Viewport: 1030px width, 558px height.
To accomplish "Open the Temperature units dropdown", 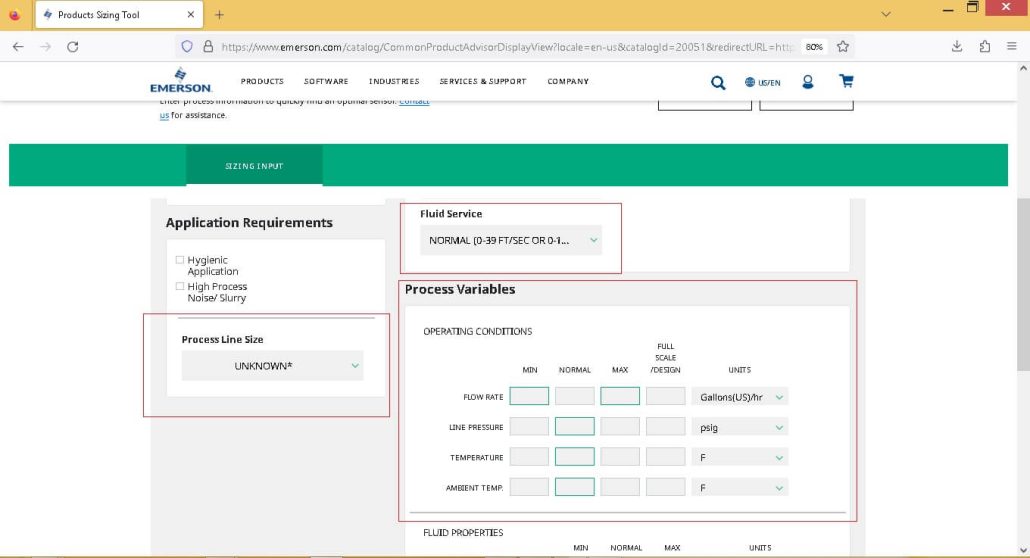I will (x=740, y=457).
